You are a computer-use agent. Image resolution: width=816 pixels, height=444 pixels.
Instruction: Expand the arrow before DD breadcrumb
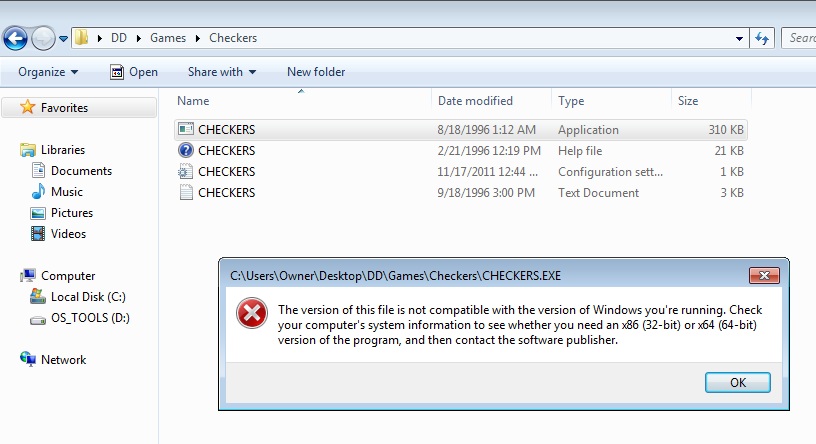coord(99,39)
